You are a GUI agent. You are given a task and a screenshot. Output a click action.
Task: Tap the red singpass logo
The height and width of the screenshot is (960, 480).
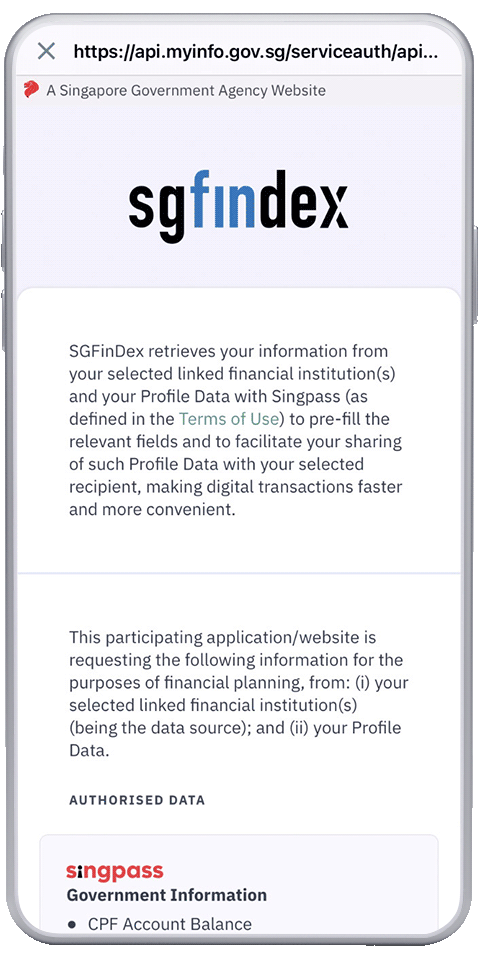coord(114,871)
